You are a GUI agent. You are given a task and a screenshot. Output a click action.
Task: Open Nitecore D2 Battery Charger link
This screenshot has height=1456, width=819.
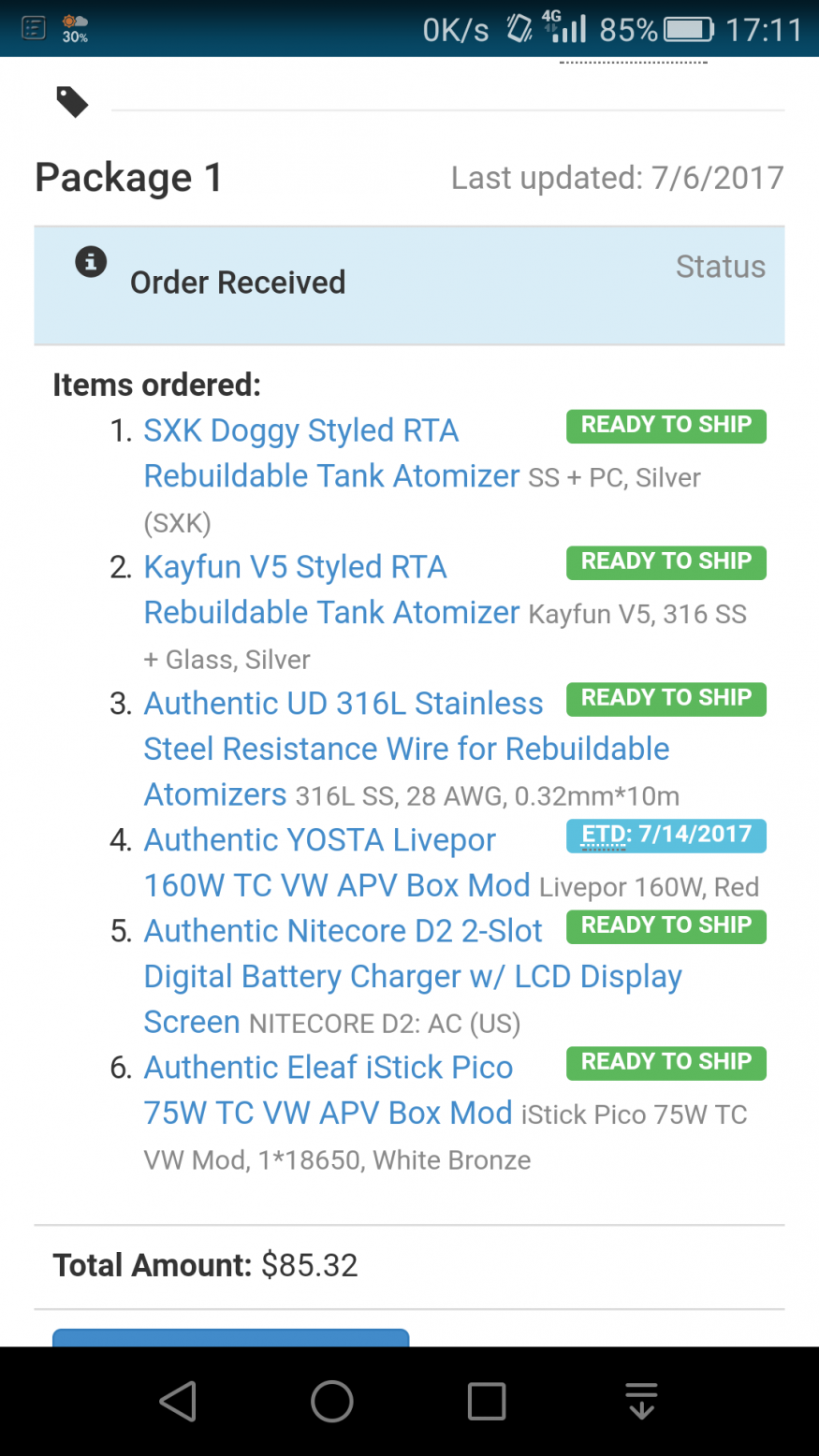344,931
